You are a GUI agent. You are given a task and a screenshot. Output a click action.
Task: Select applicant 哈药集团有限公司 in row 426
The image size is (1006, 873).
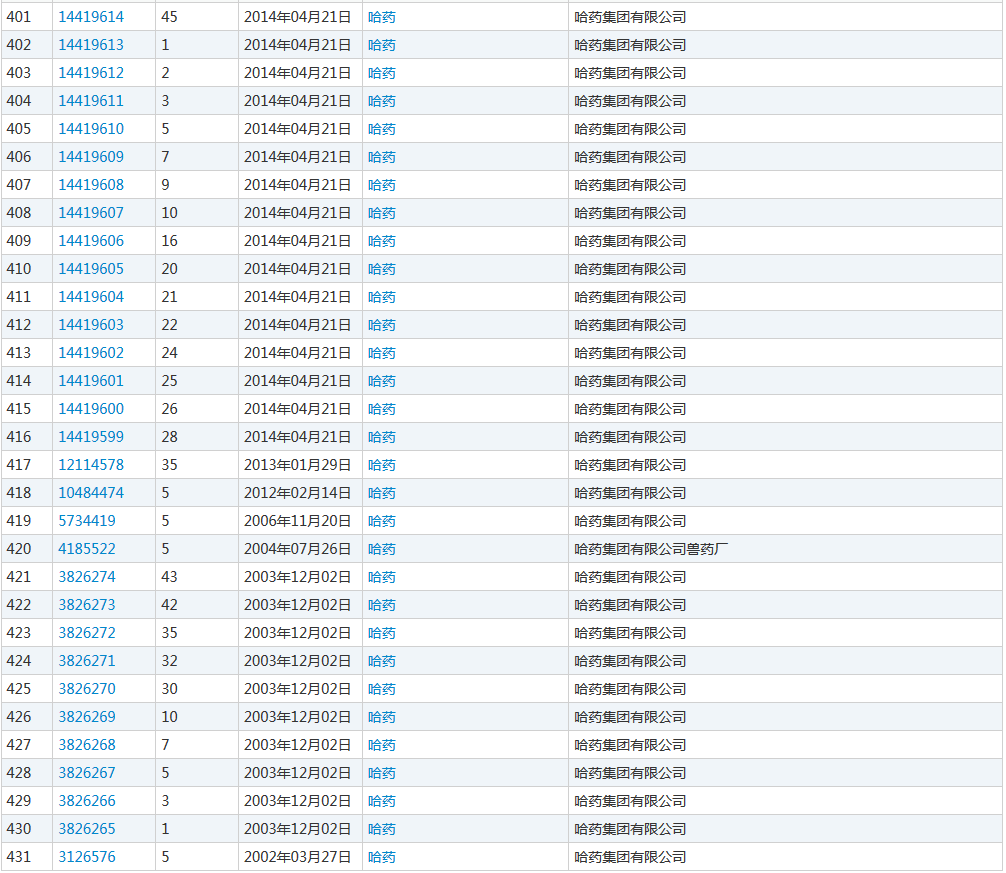point(630,717)
